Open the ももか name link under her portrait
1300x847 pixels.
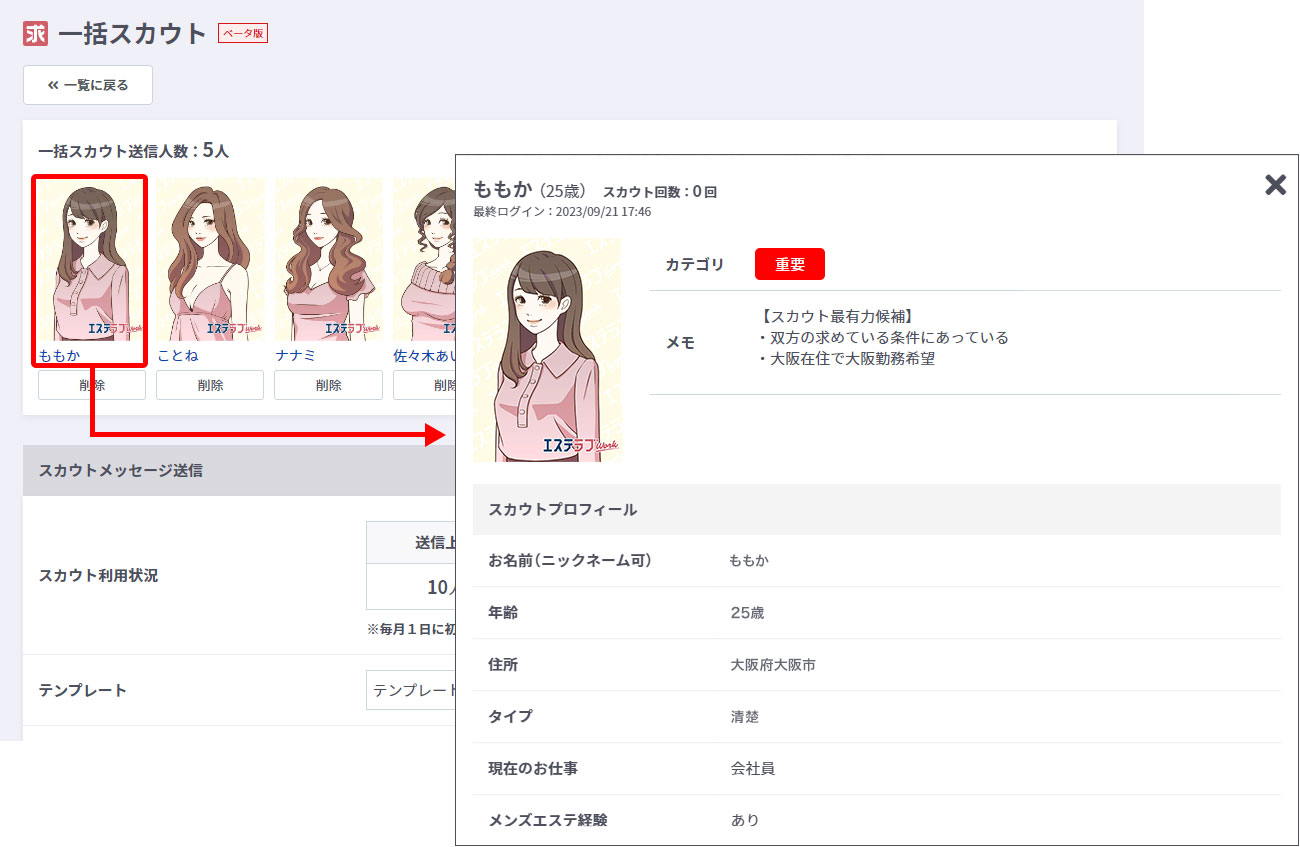59,355
